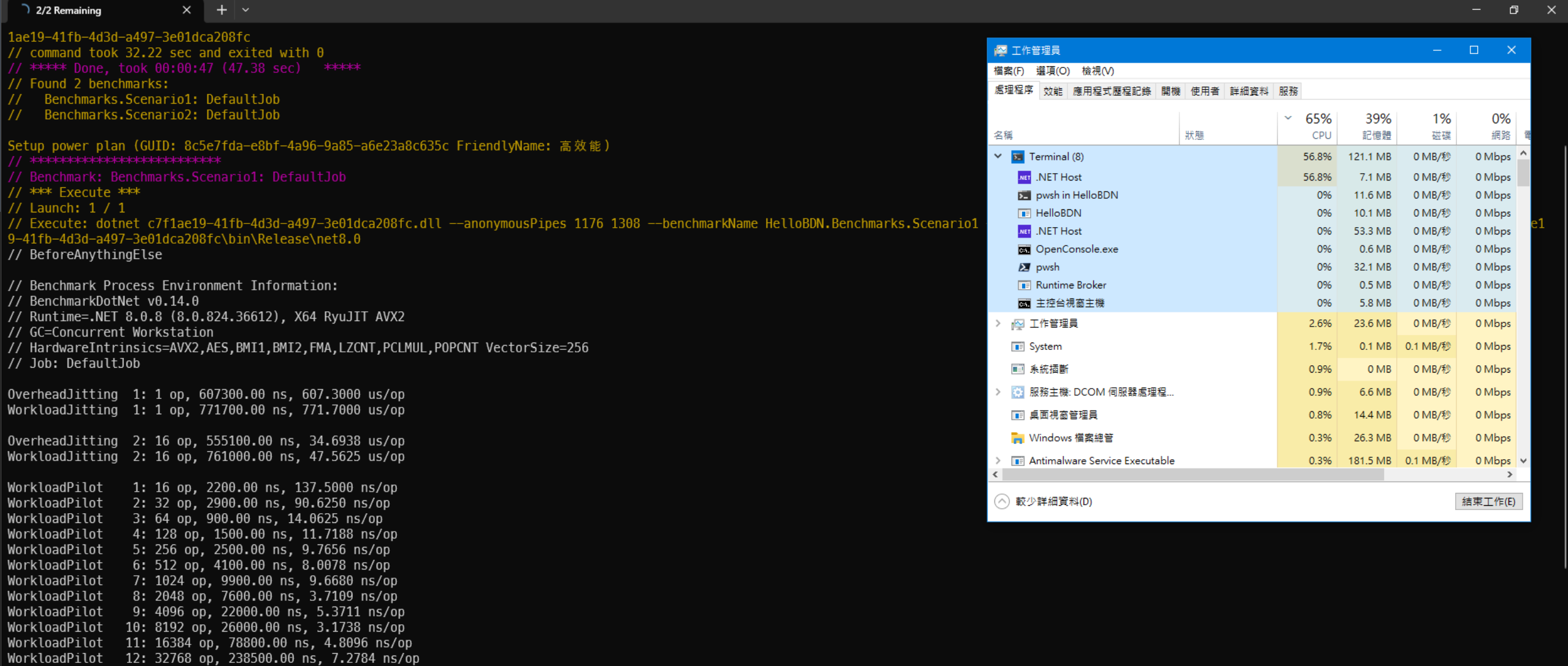Collapse the Terminal (8) process group

[x=998, y=157]
